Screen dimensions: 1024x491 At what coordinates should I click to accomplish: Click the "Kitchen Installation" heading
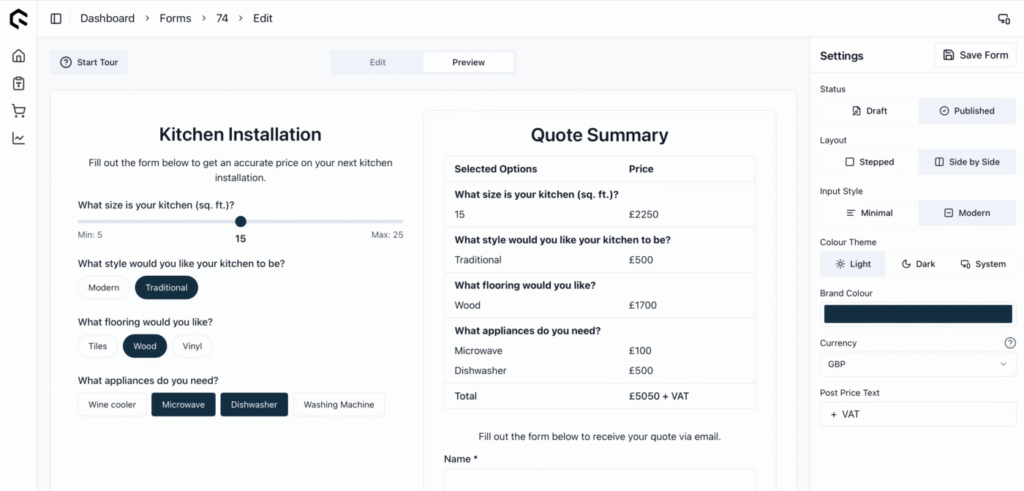pyautogui.click(x=240, y=135)
